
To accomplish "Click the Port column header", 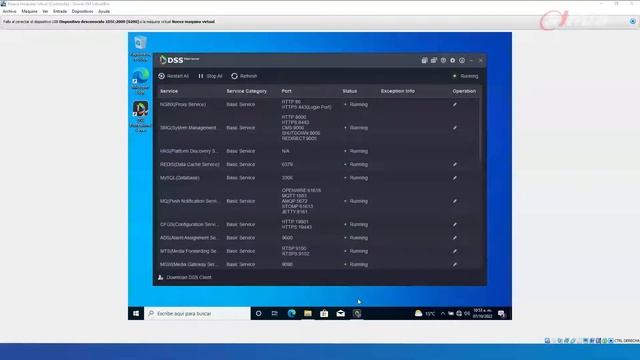I will (287, 91).
